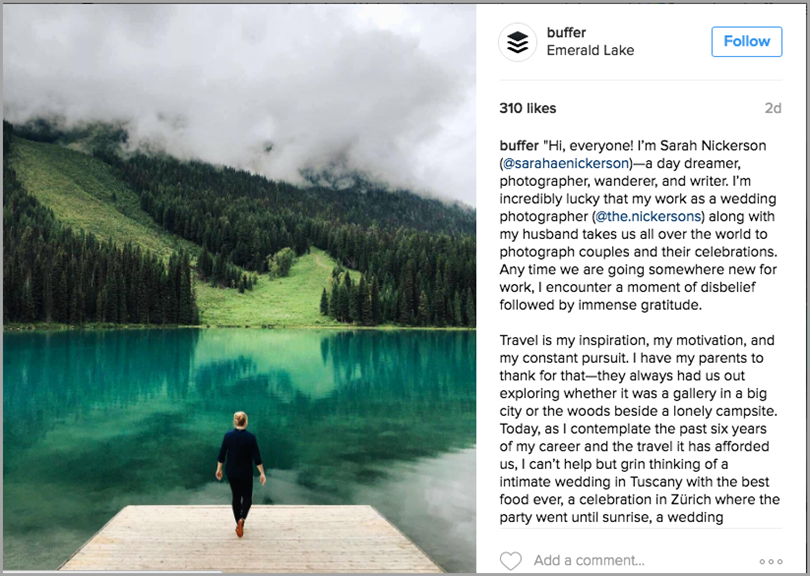Open the buffer username profile

[x=566, y=32]
